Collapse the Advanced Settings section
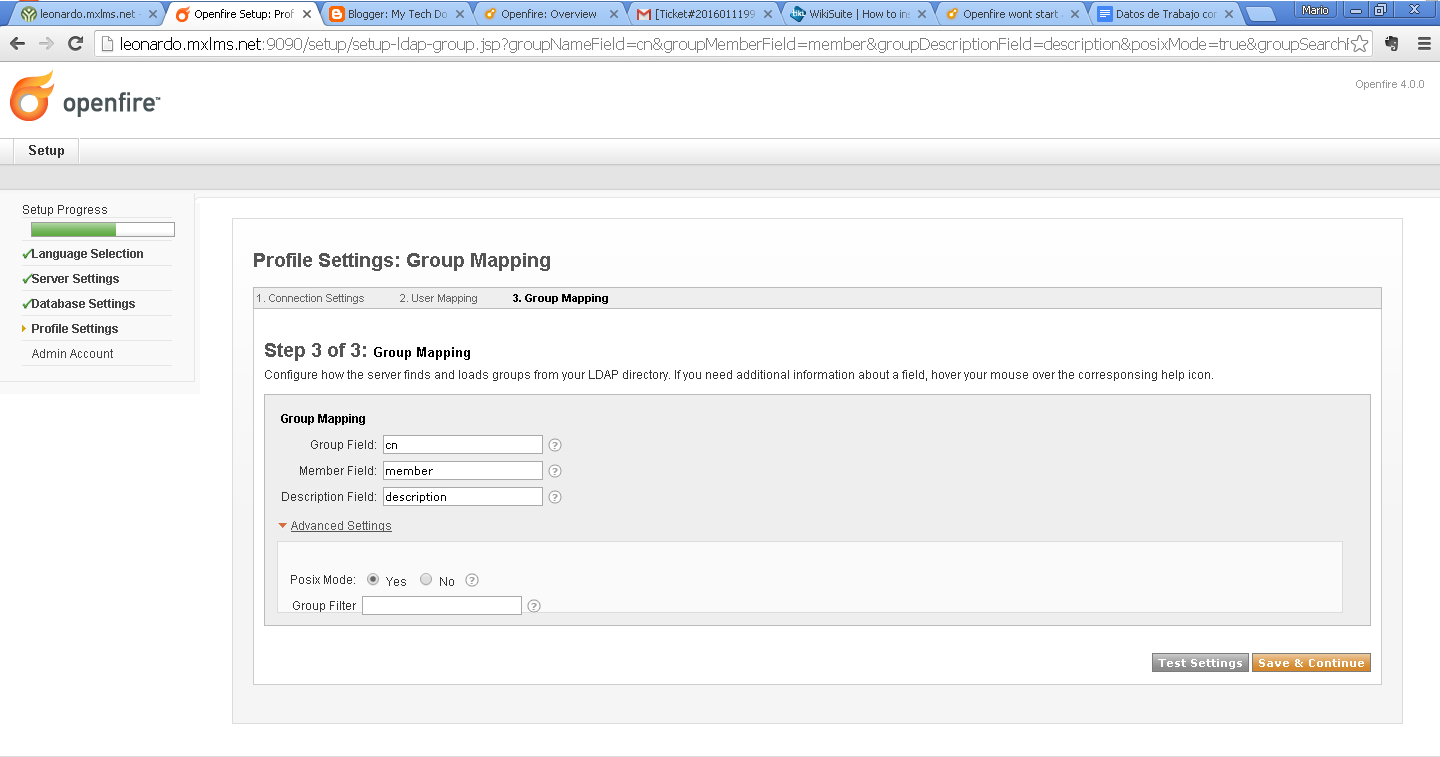The width and height of the screenshot is (1440, 757). [340, 526]
